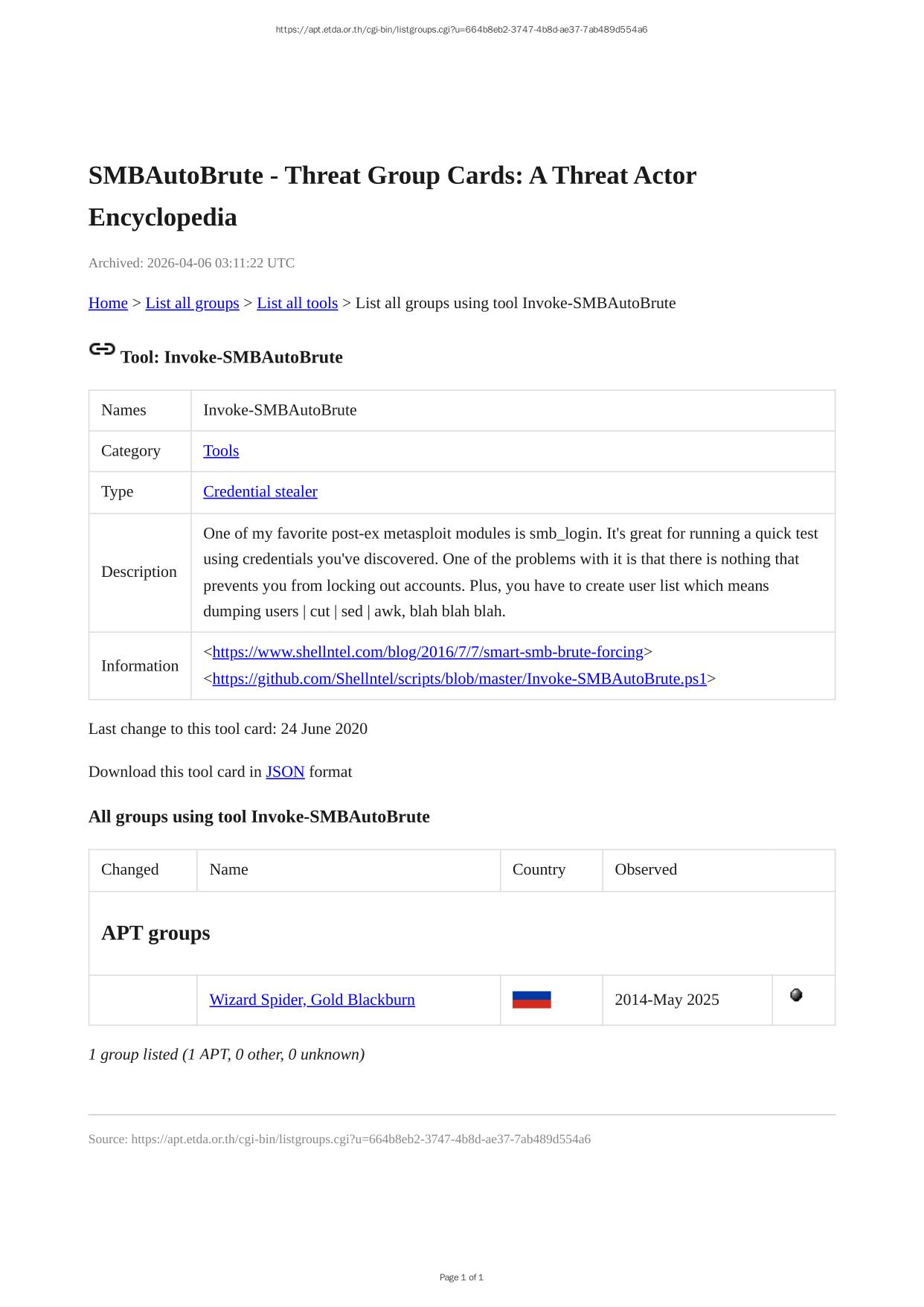The width and height of the screenshot is (924, 1307).
Task: Click the Russian flag icon
Action: tap(531, 1000)
